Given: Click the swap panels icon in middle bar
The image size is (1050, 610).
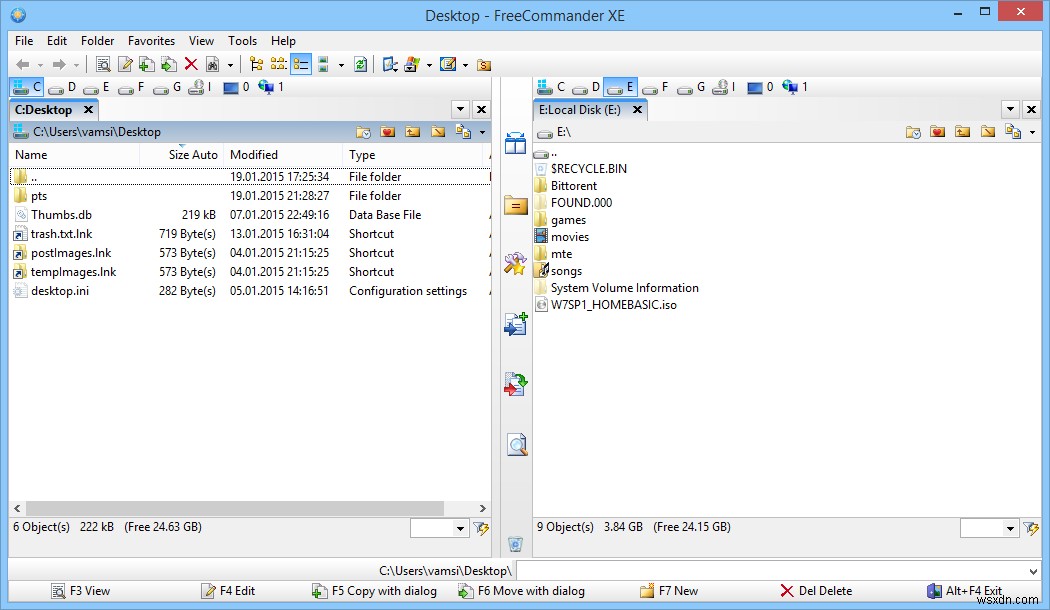Looking at the screenshot, I should [x=516, y=143].
